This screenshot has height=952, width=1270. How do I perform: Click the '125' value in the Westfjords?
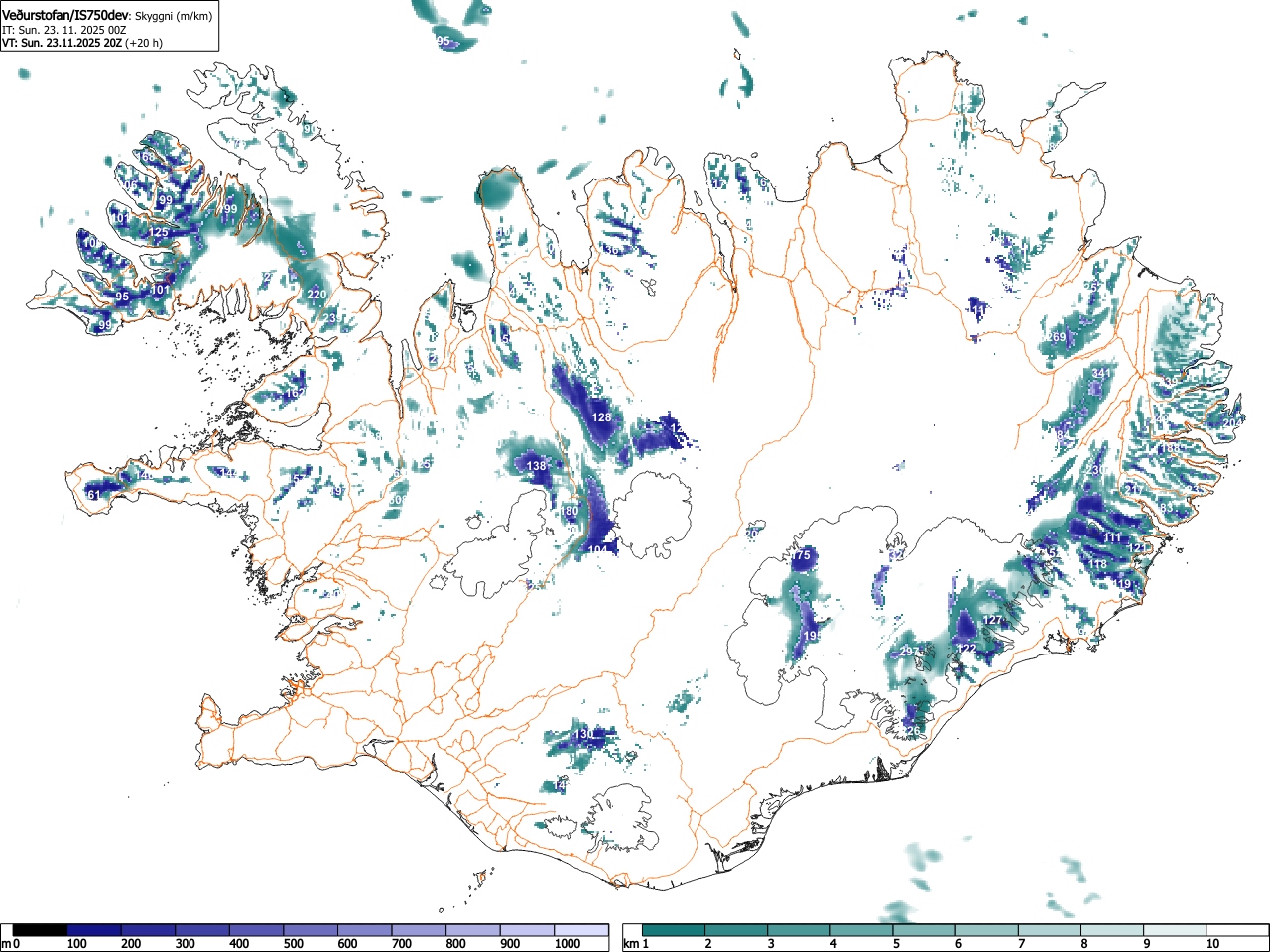pos(159,233)
